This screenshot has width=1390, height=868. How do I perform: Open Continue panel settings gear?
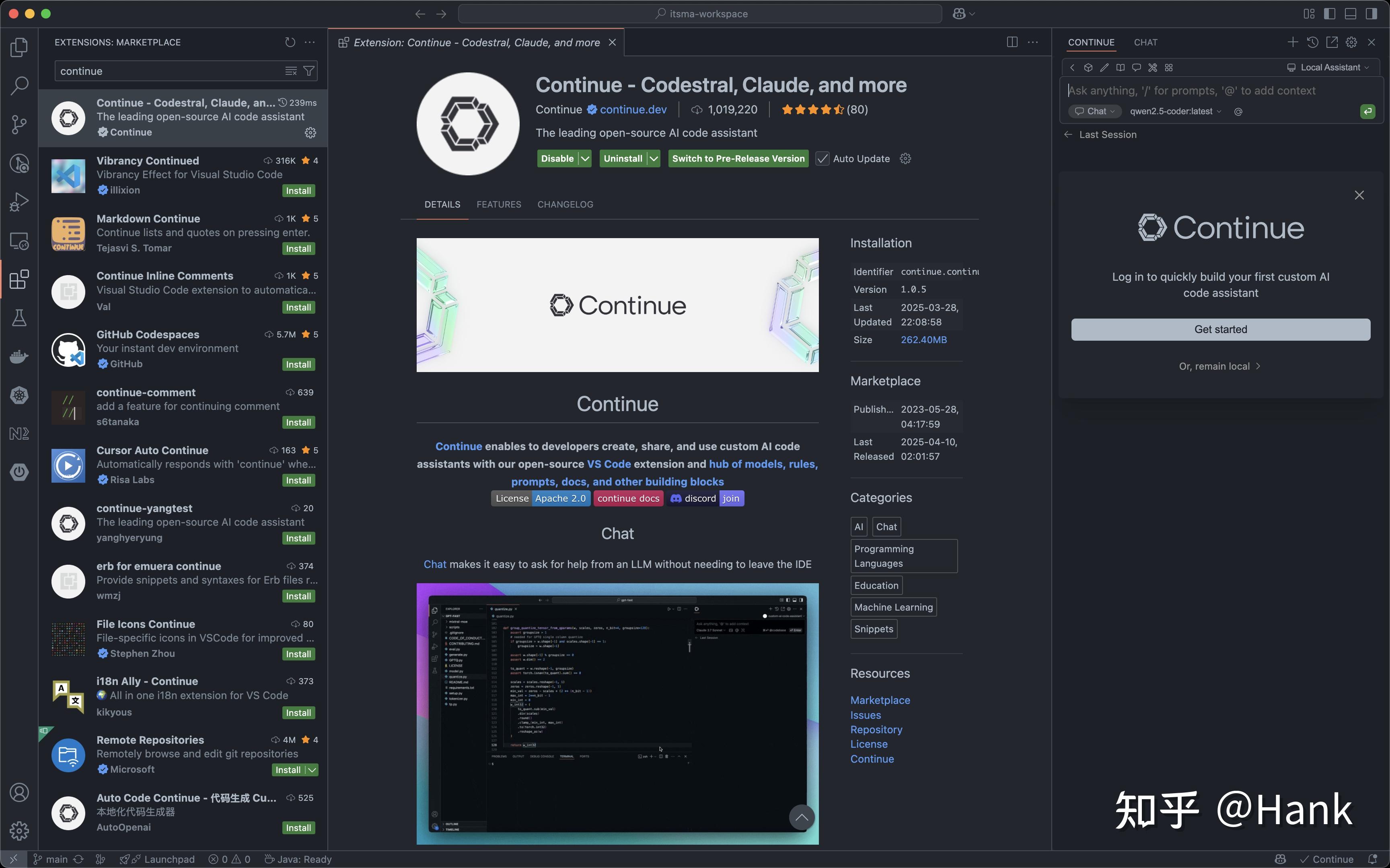click(x=1351, y=43)
